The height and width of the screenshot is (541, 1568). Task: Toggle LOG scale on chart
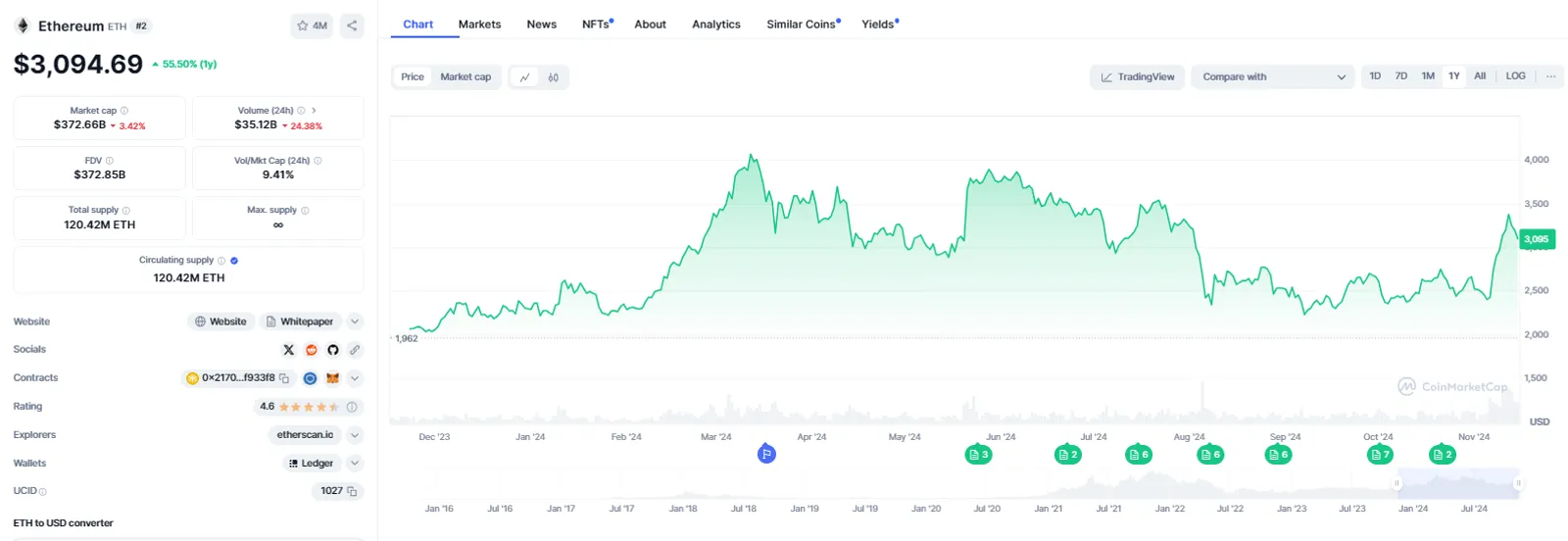coord(1516,76)
